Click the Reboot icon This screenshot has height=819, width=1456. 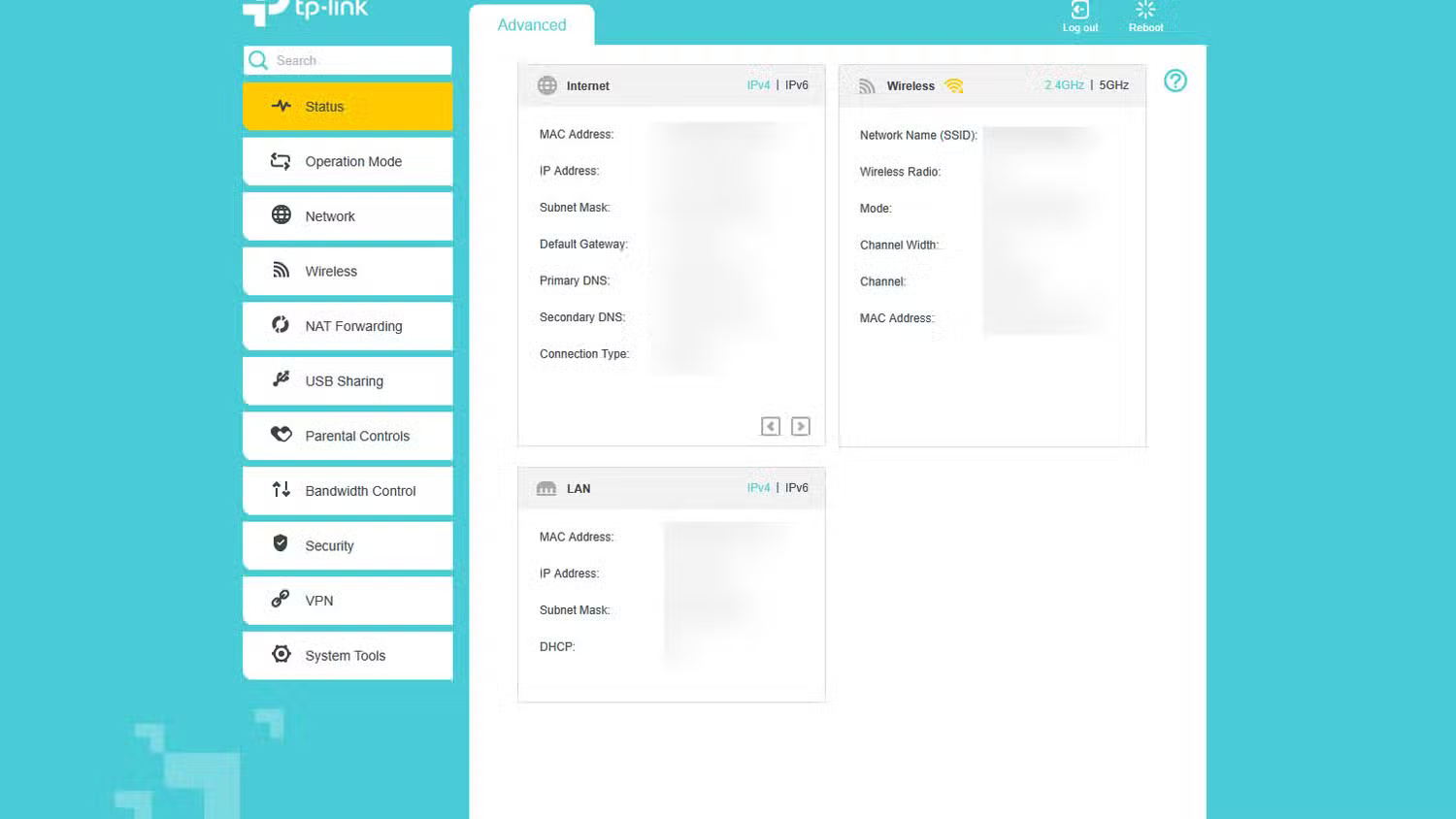[1145, 12]
